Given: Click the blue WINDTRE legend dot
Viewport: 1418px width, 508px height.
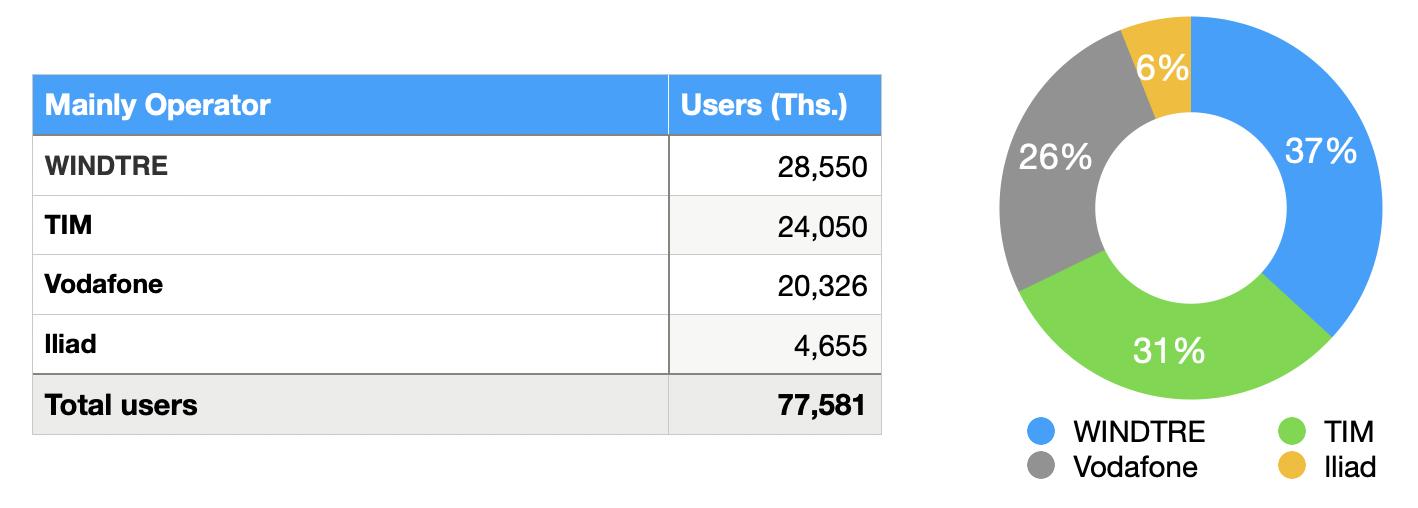Looking at the screenshot, I should tap(1041, 431).
